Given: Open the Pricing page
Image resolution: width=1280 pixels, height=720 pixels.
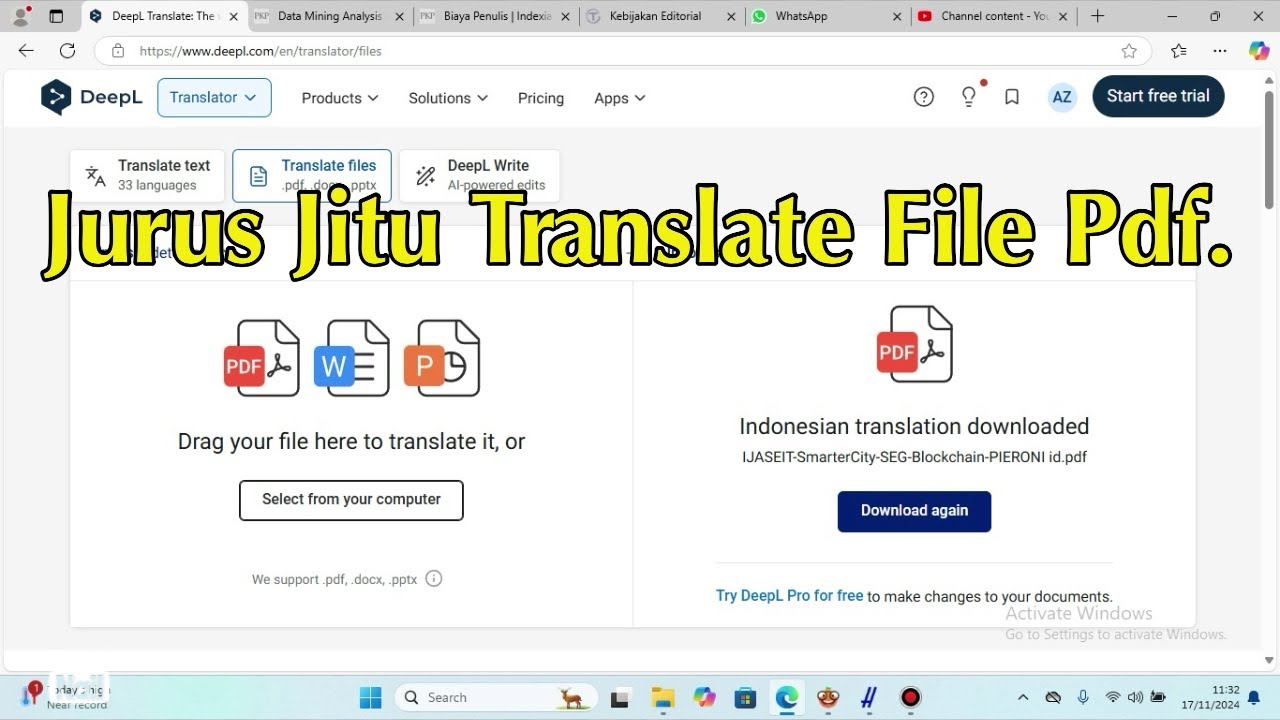Looking at the screenshot, I should pyautogui.click(x=541, y=98).
